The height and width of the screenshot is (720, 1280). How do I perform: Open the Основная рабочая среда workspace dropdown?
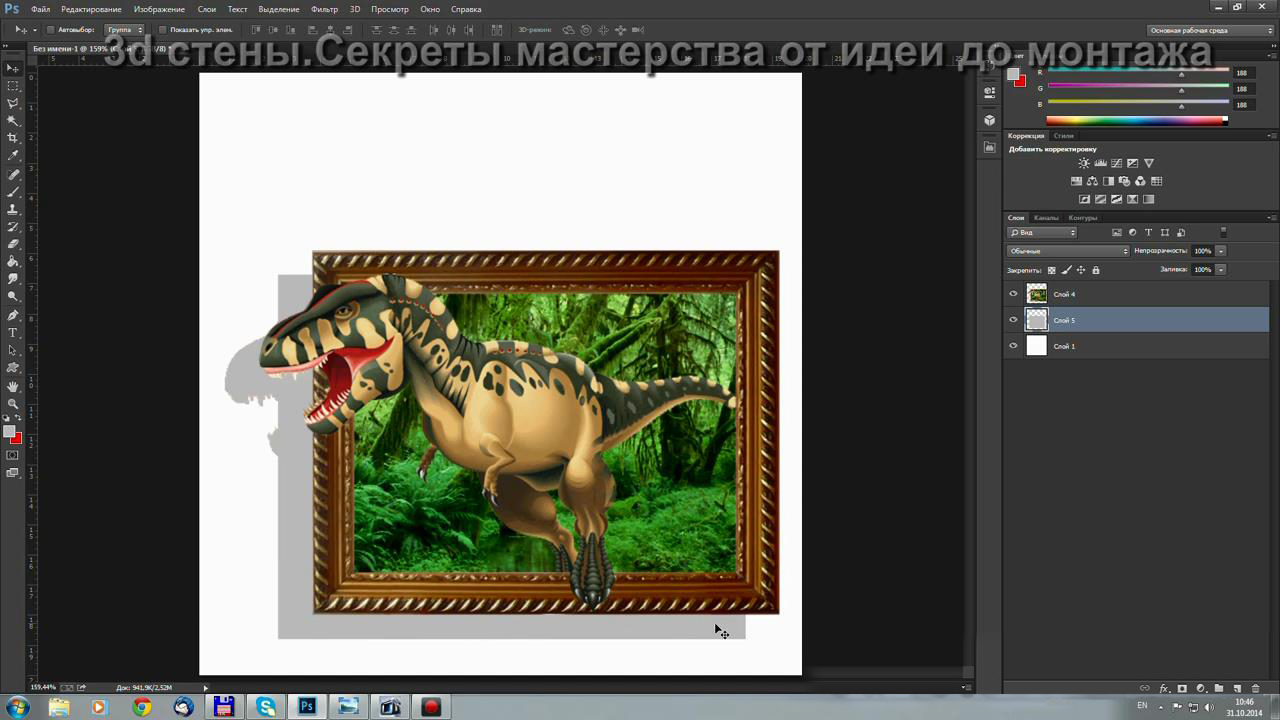click(1211, 30)
